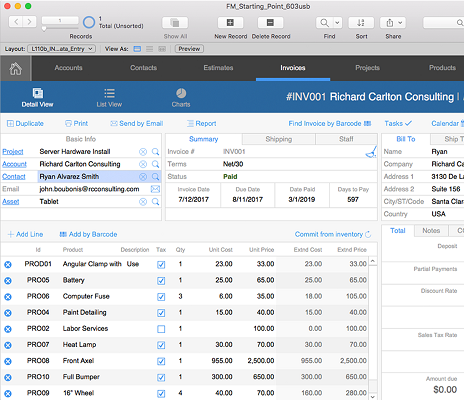Open the Asset link label
The image size is (464, 400).
[11, 202]
